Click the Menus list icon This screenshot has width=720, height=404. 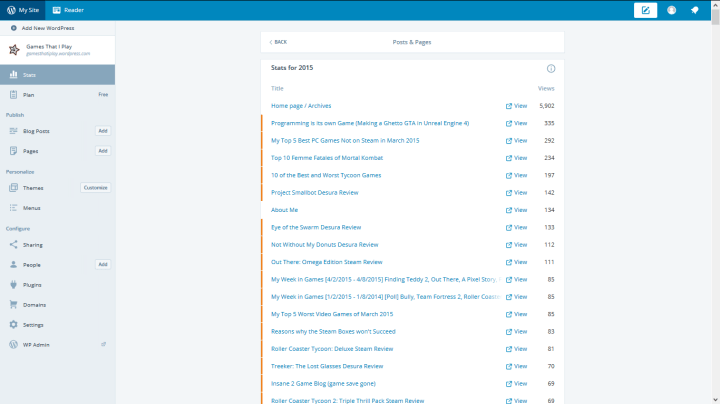click(13, 208)
